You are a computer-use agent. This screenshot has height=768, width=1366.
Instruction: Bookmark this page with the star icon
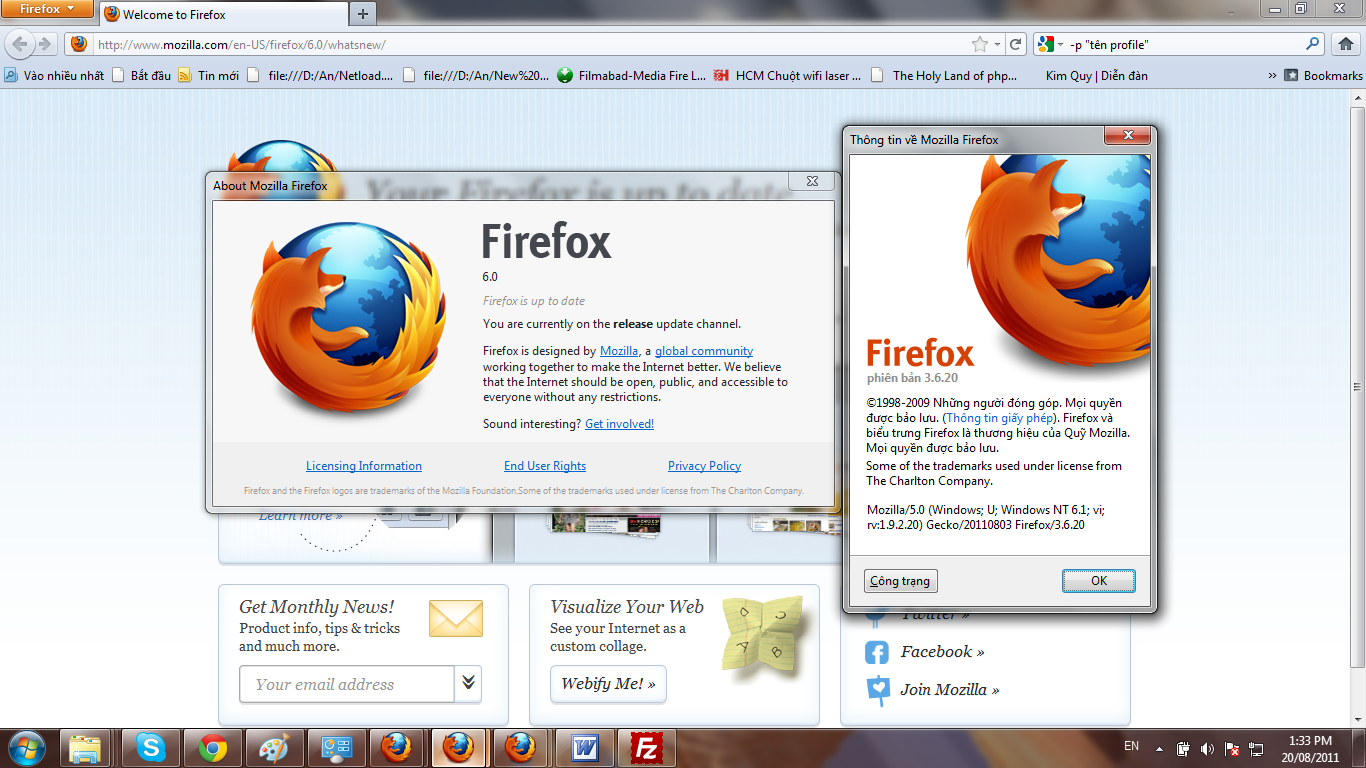click(x=980, y=44)
